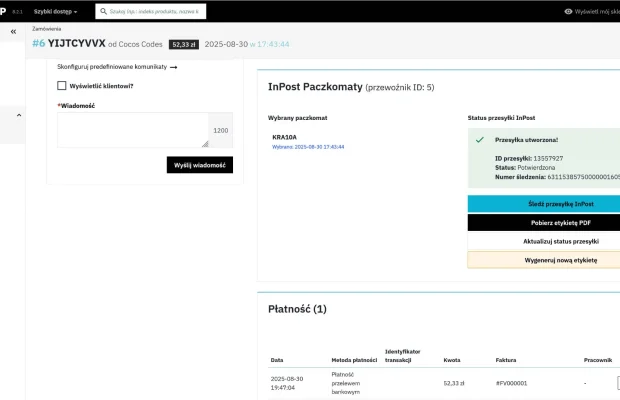Select paczkomat code KRA10A
The height and width of the screenshot is (400, 620).
pos(284,137)
